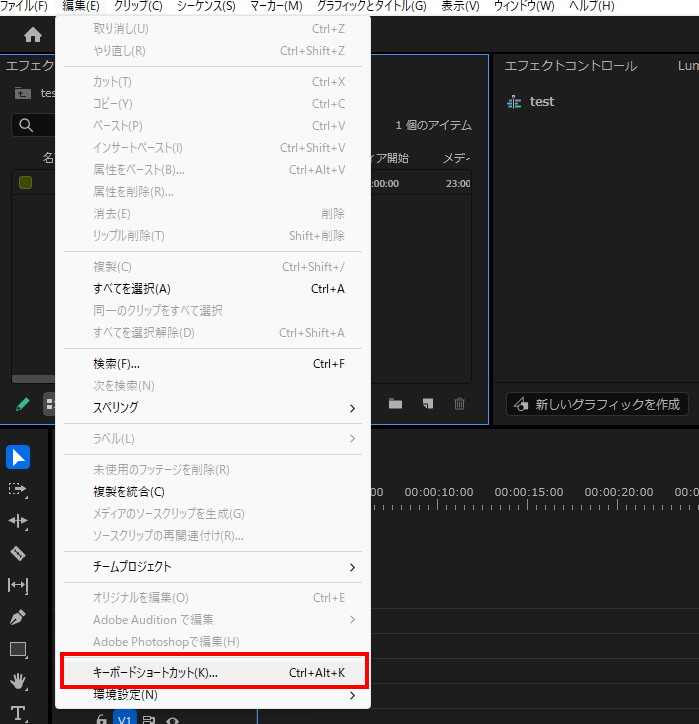Pick the Slip tool
This screenshot has height=724, width=699.
coord(18,585)
